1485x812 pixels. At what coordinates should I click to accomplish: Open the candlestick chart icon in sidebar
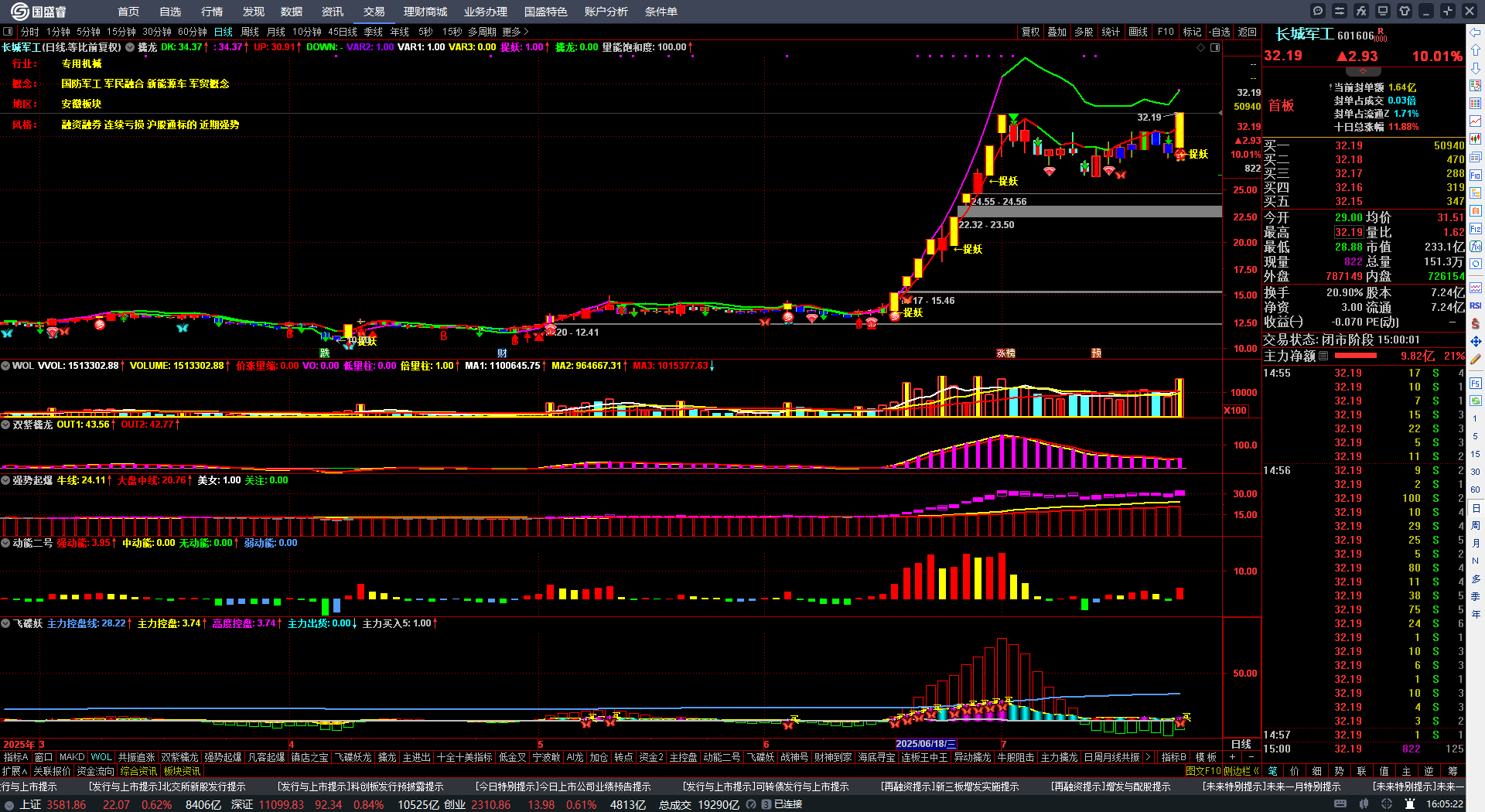[1476, 139]
